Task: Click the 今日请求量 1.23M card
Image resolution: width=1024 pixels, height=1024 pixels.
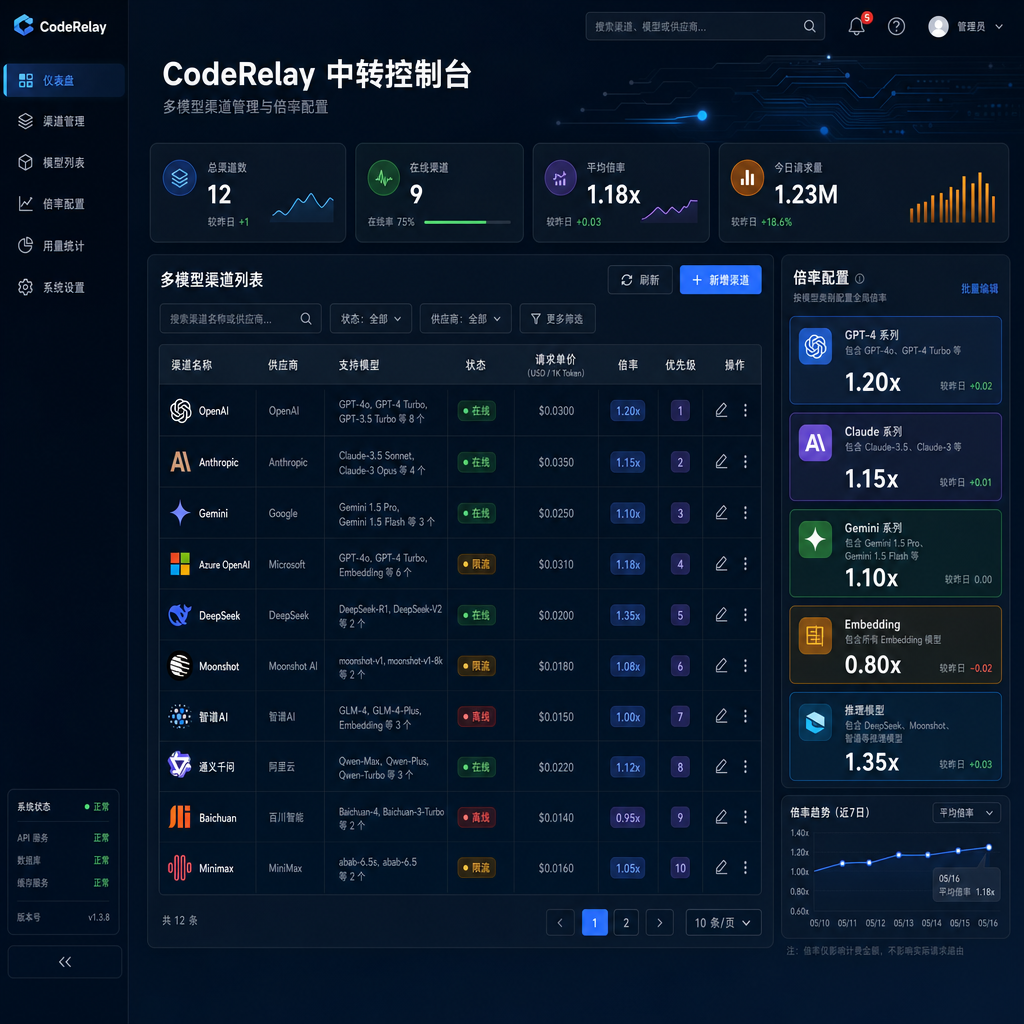Action: tap(863, 193)
